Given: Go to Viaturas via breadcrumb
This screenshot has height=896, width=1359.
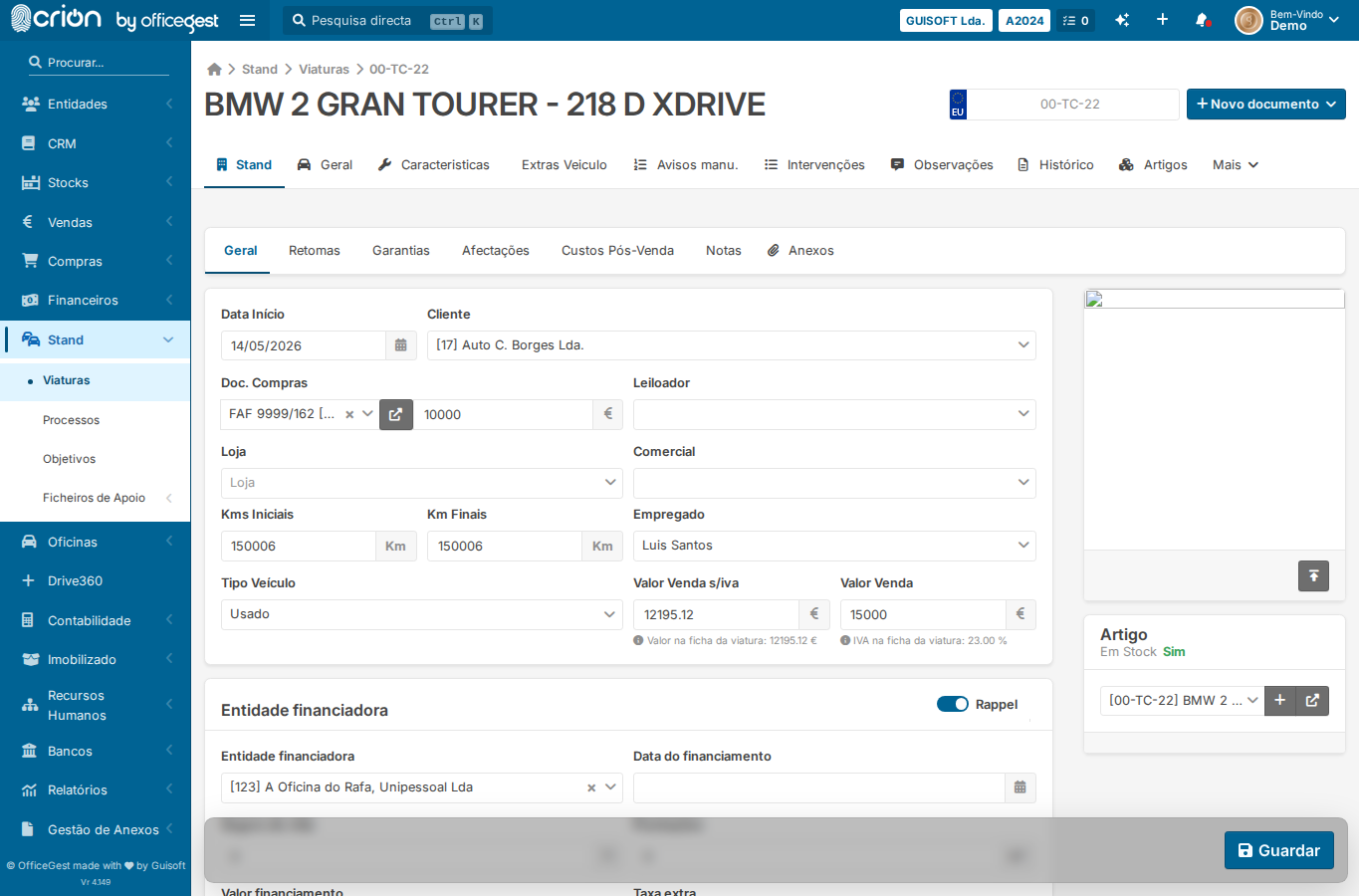Looking at the screenshot, I should (324, 69).
